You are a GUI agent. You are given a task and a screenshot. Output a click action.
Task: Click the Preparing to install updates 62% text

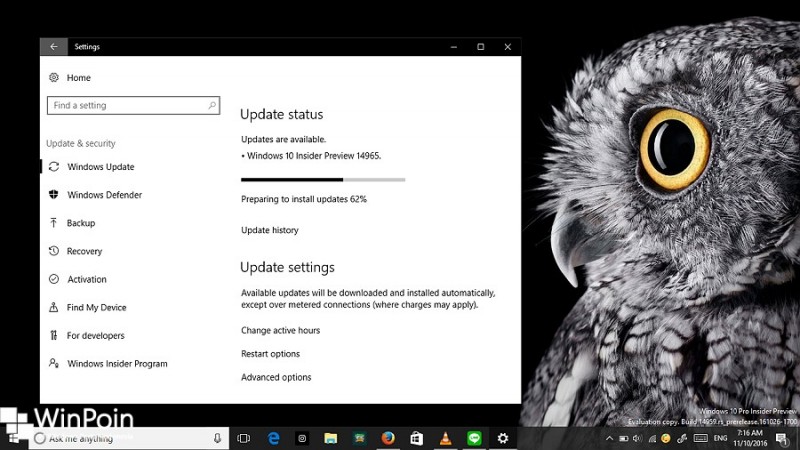304,199
